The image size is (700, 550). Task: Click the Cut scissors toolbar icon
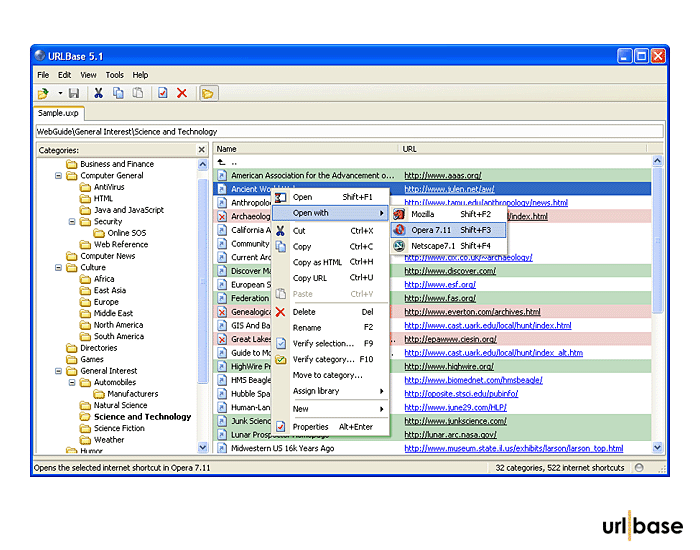click(x=98, y=93)
